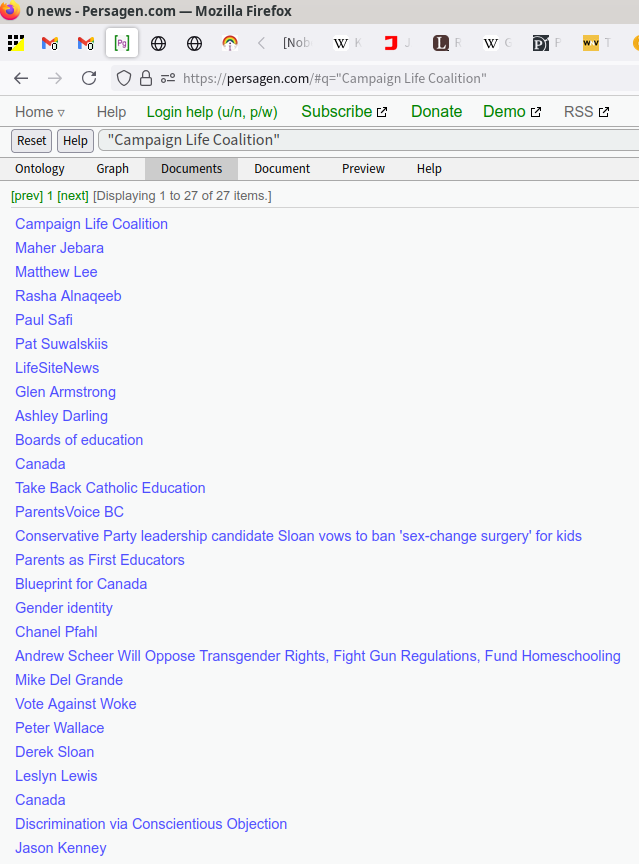Screen dimensions: 639x864
Task: Go to next results page via [next]
Action: [73, 196]
